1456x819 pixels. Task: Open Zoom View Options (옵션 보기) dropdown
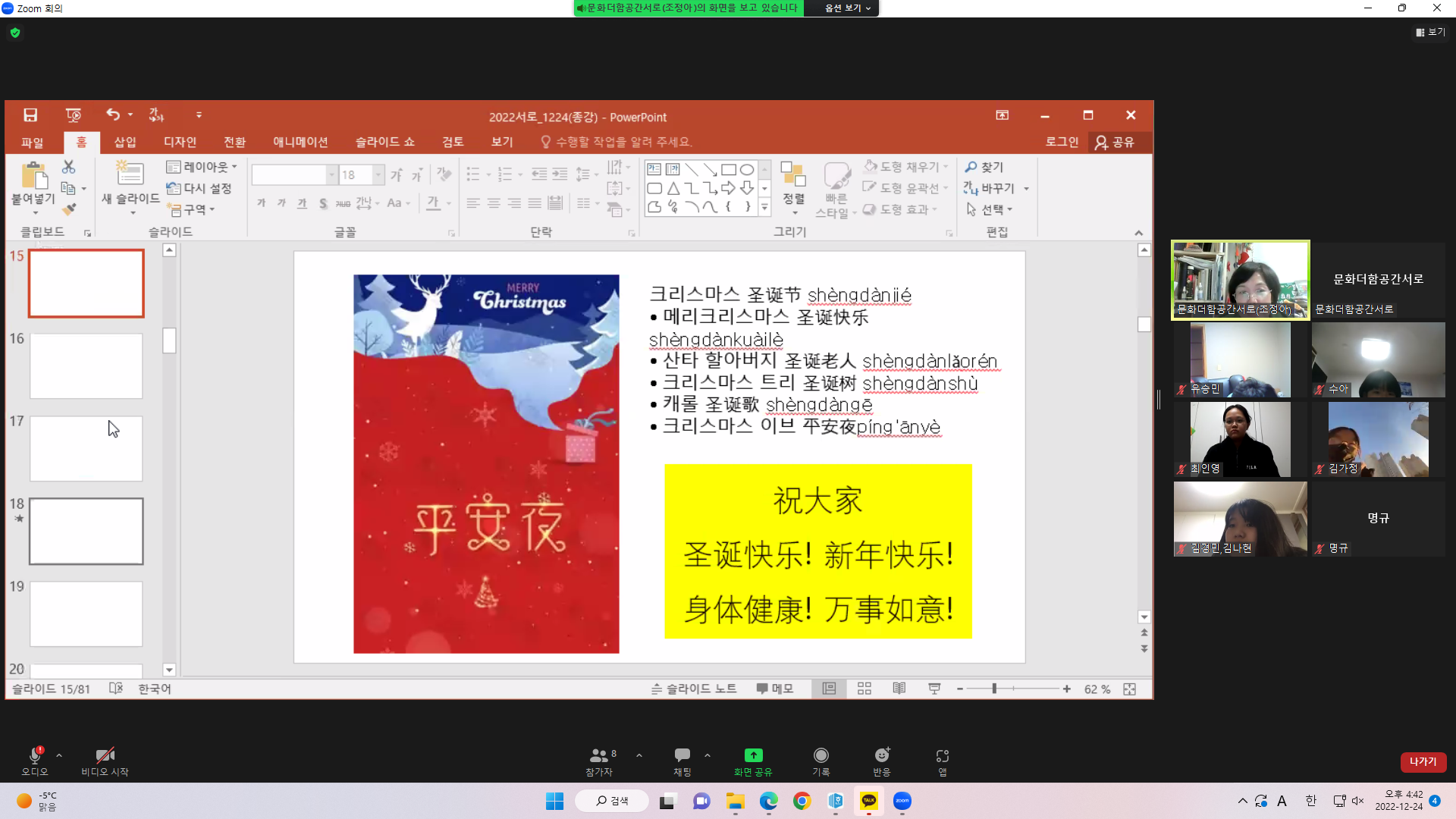tap(848, 8)
